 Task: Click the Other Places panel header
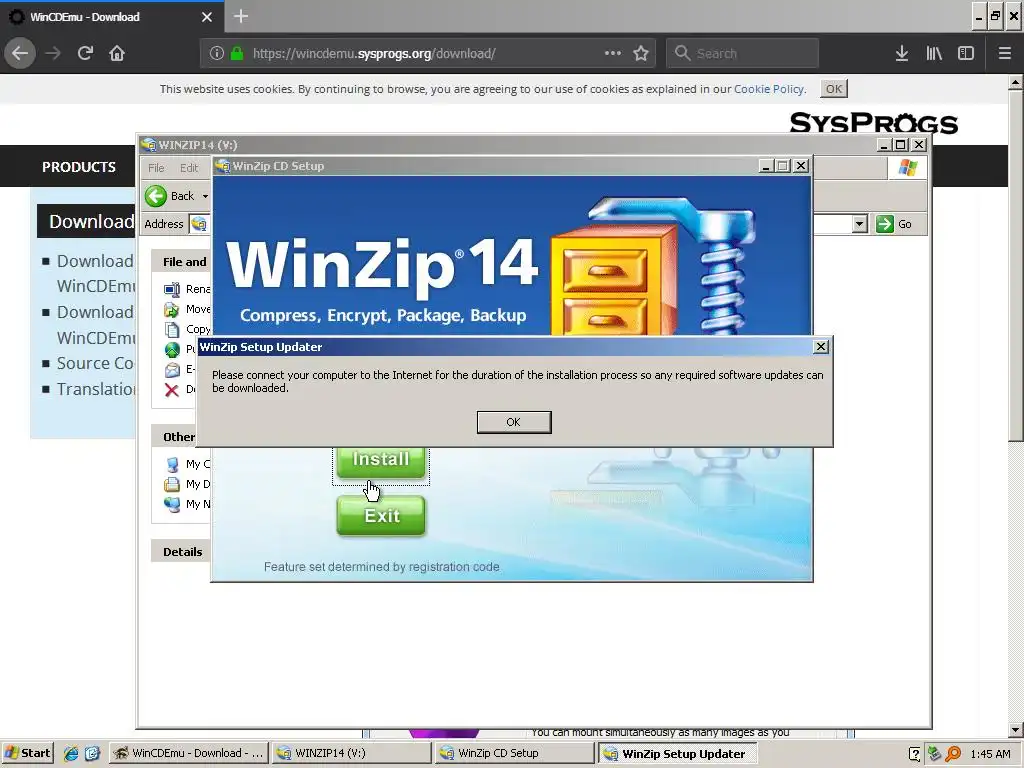pyautogui.click(x=174, y=437)
